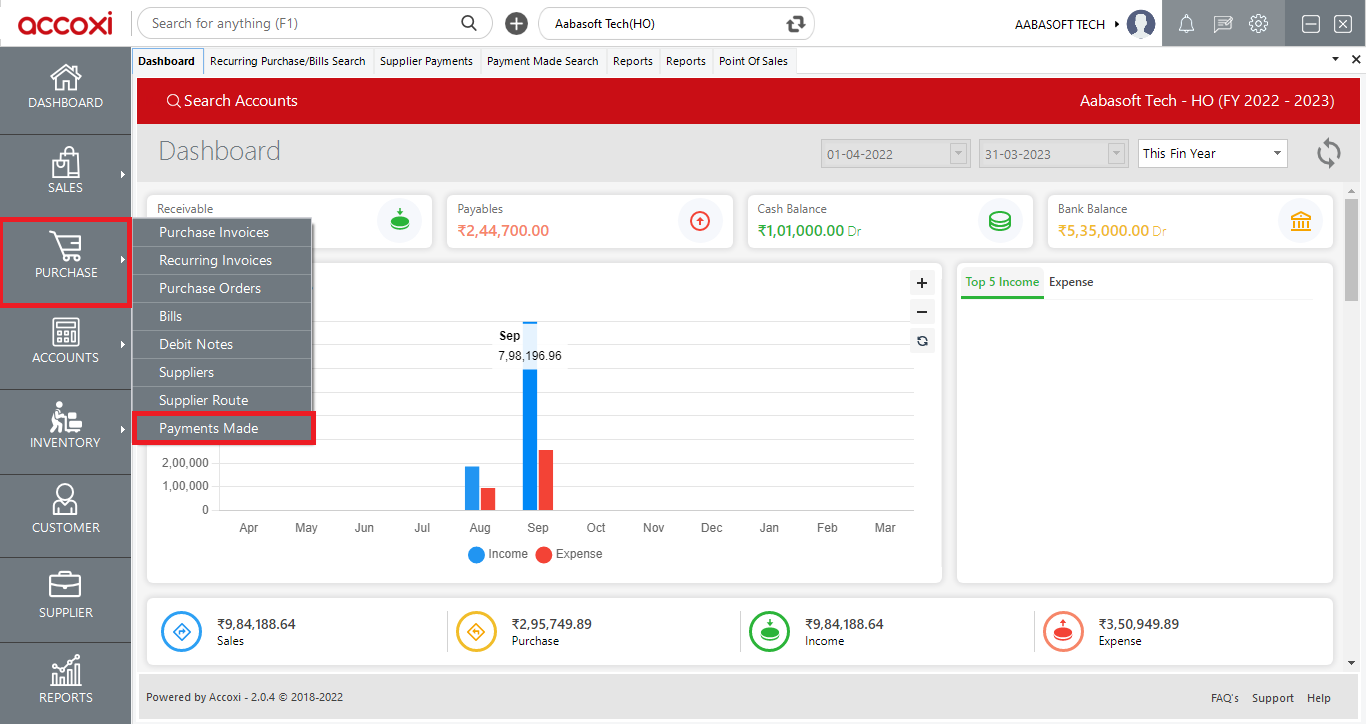Reset chart with the refresh button
Screen dimensions: 1366x724
pos(922,341)
